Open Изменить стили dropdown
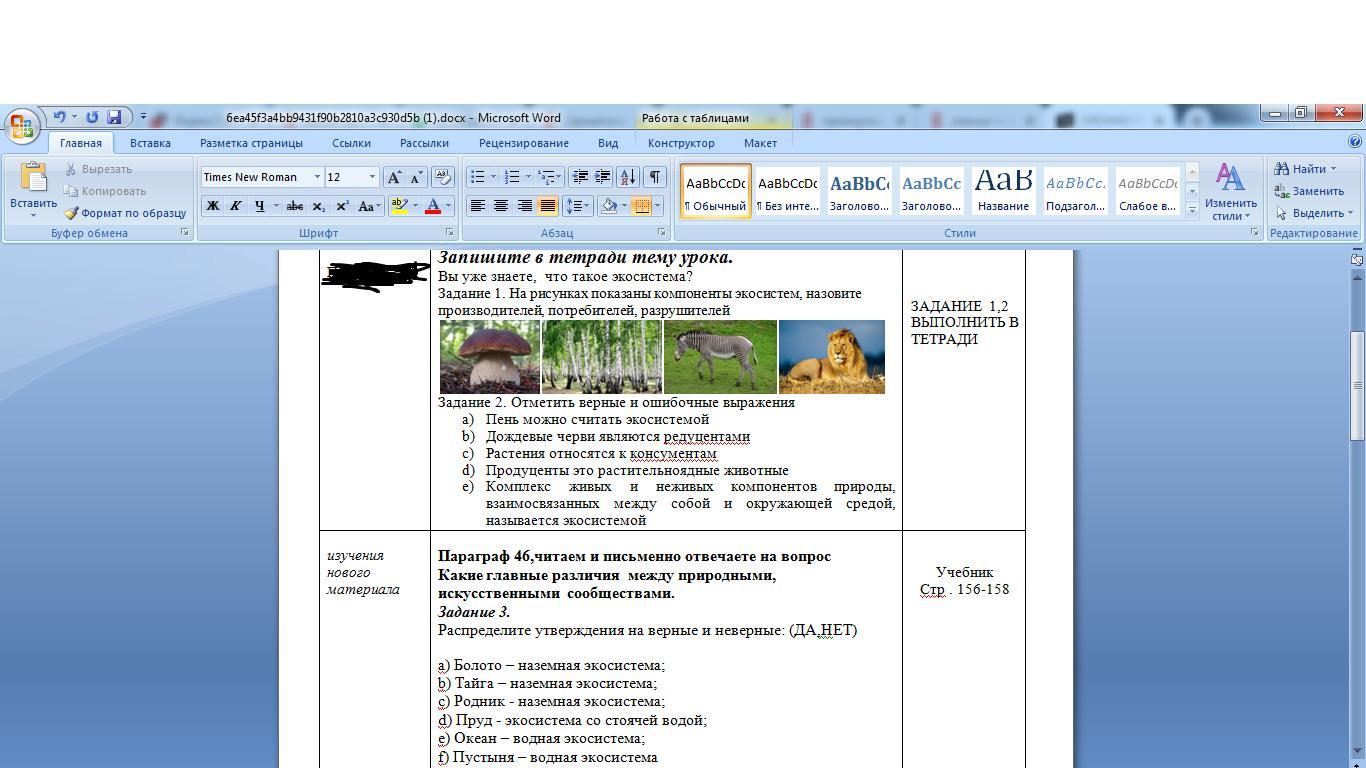 [1231, 192]
